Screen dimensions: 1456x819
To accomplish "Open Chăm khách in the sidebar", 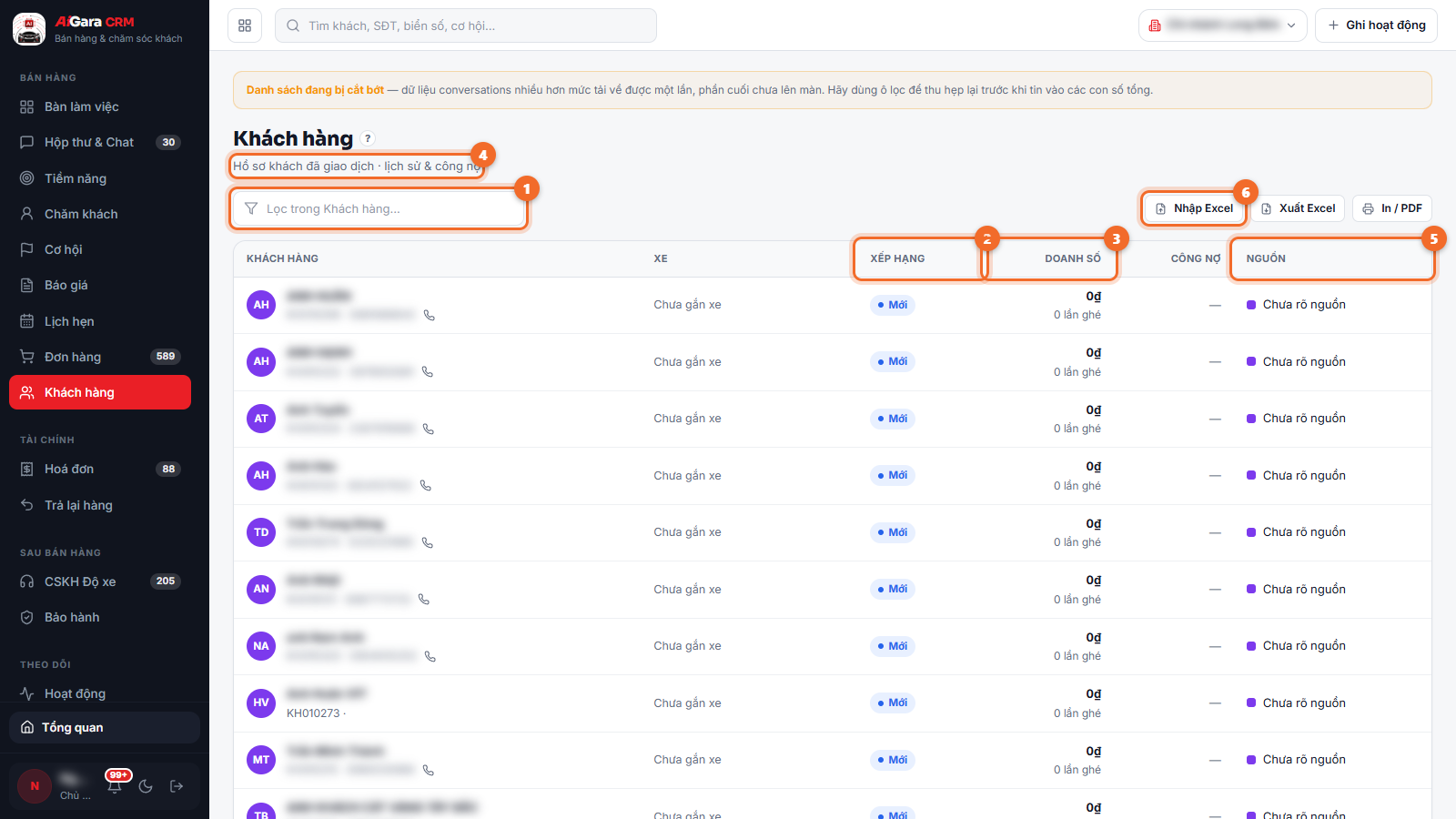I will coord(100,214).
